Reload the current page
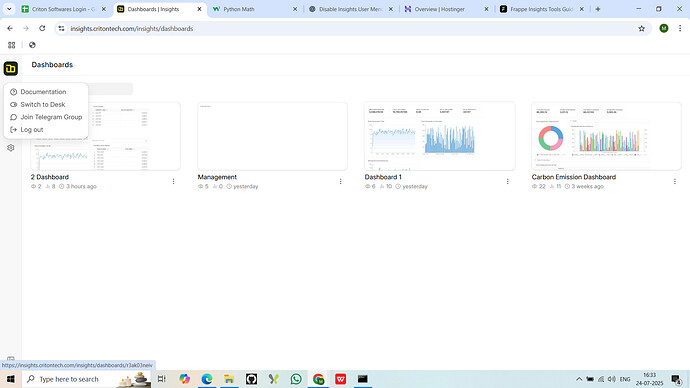The width and height of the screenshot is (690, 388). point(42,29)
